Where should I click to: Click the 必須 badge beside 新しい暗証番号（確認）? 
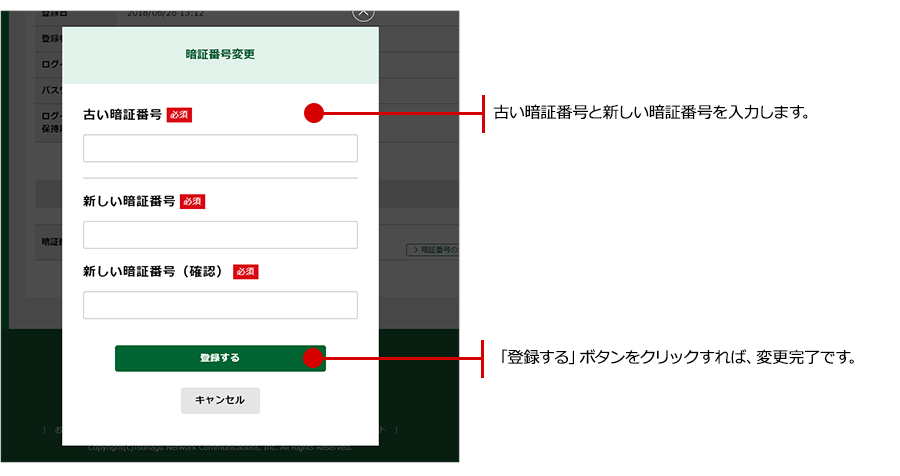[x=245, y=271]
